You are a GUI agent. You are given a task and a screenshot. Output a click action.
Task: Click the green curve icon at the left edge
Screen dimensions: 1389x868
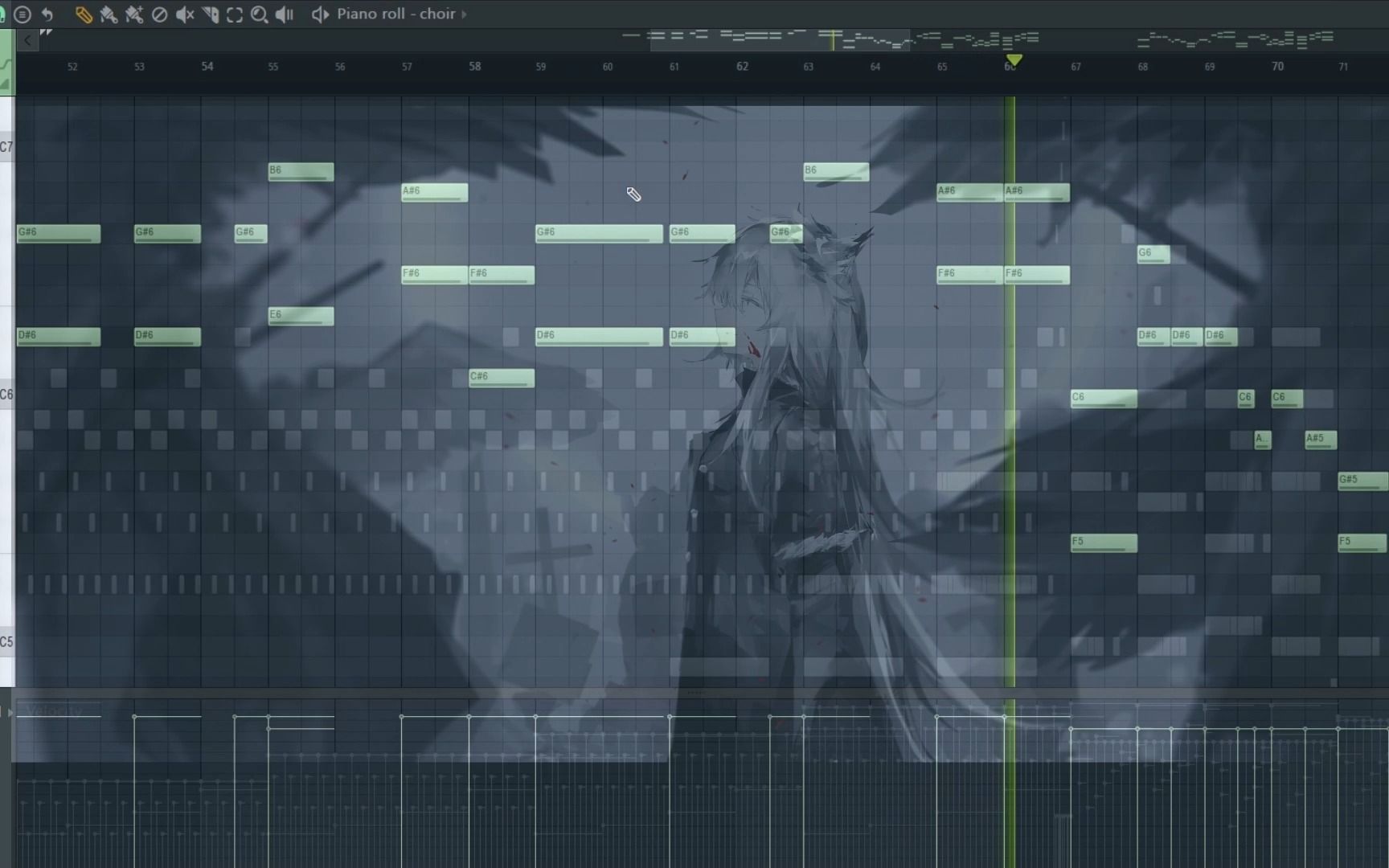pyautogui.click(x=6, y=63)
